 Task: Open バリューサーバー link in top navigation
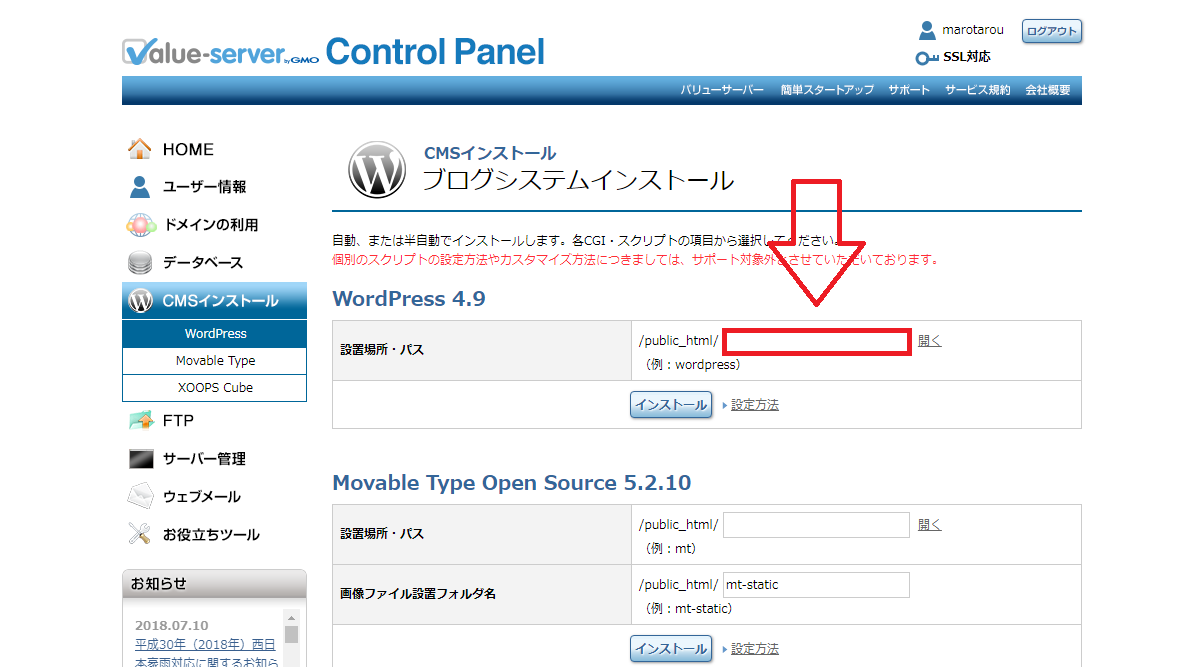click(x=722, y=90)
